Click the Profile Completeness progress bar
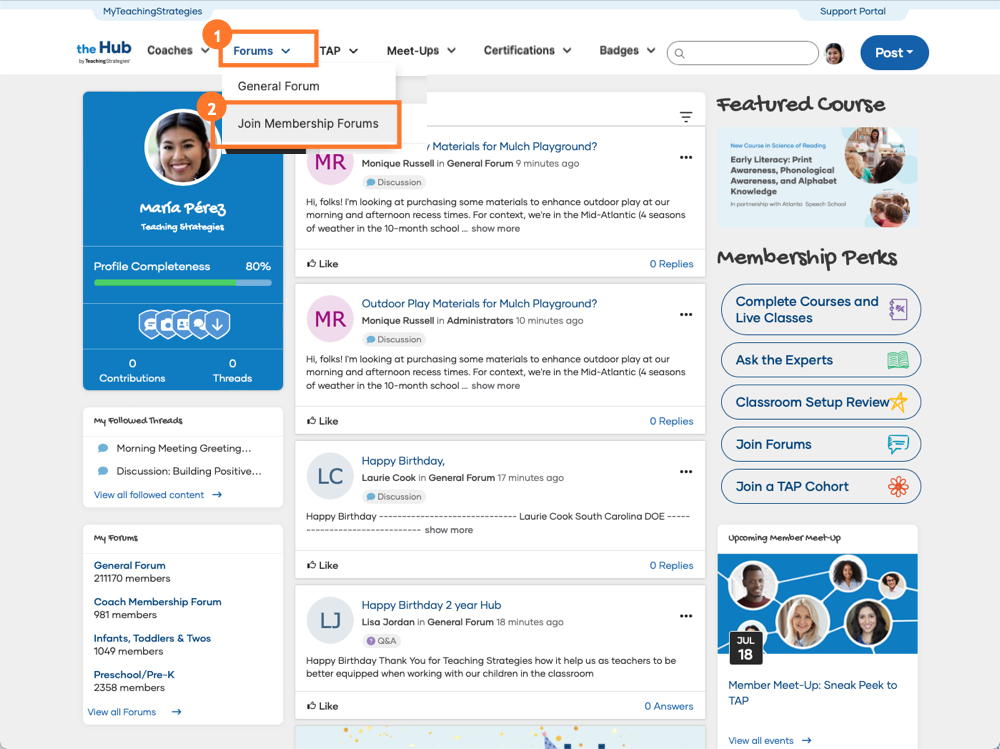Viewport: 1000px width, 749px height. click(x=183, y=283)
